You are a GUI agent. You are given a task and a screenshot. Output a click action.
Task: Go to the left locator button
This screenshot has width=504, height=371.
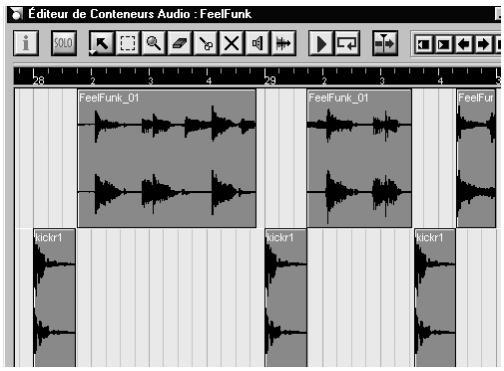[423, 44]
